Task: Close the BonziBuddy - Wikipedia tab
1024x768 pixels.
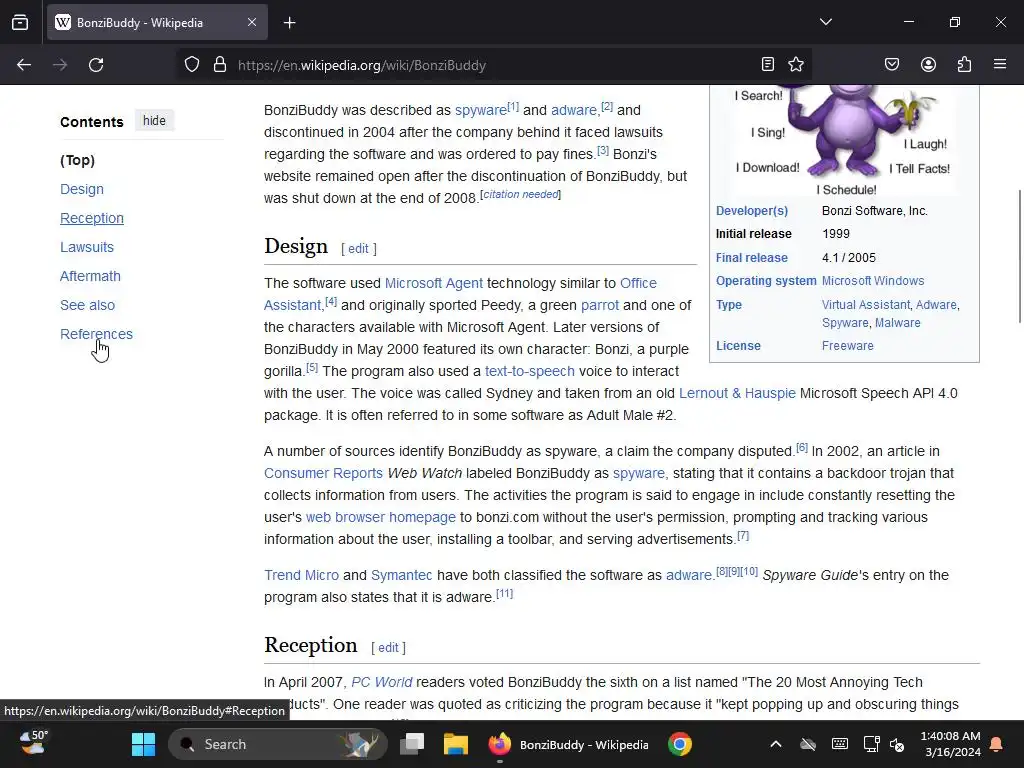Action: pos(252,23)
